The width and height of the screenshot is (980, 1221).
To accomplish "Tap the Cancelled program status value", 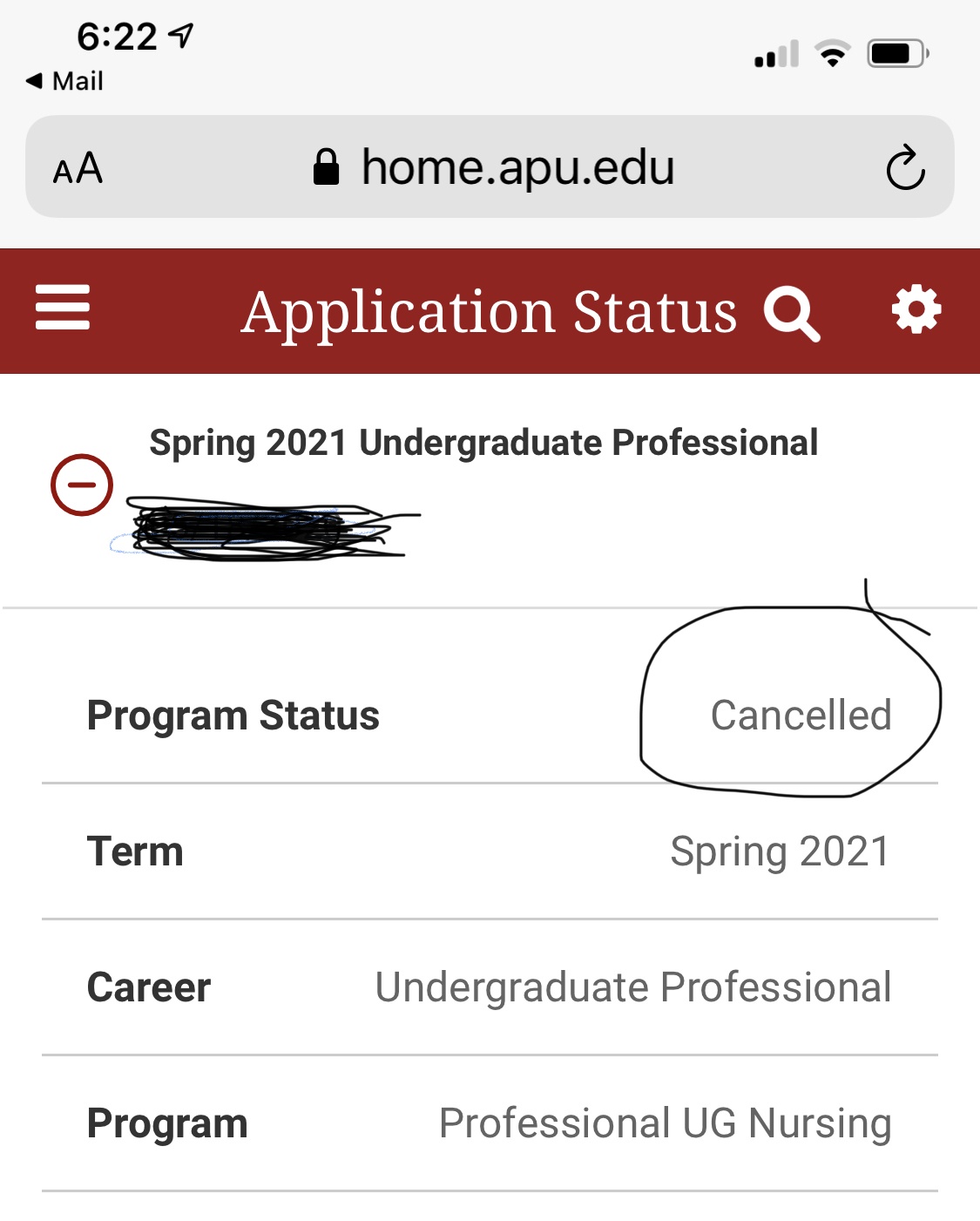I will [801, 716].
